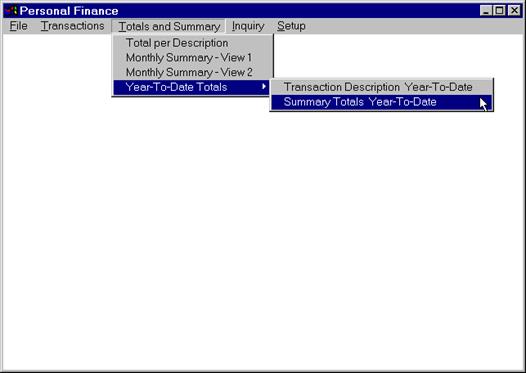Open the Setup menu
The height and width of the screenshot is (373, 526).
pyautogui.click(x=291, y=26)
